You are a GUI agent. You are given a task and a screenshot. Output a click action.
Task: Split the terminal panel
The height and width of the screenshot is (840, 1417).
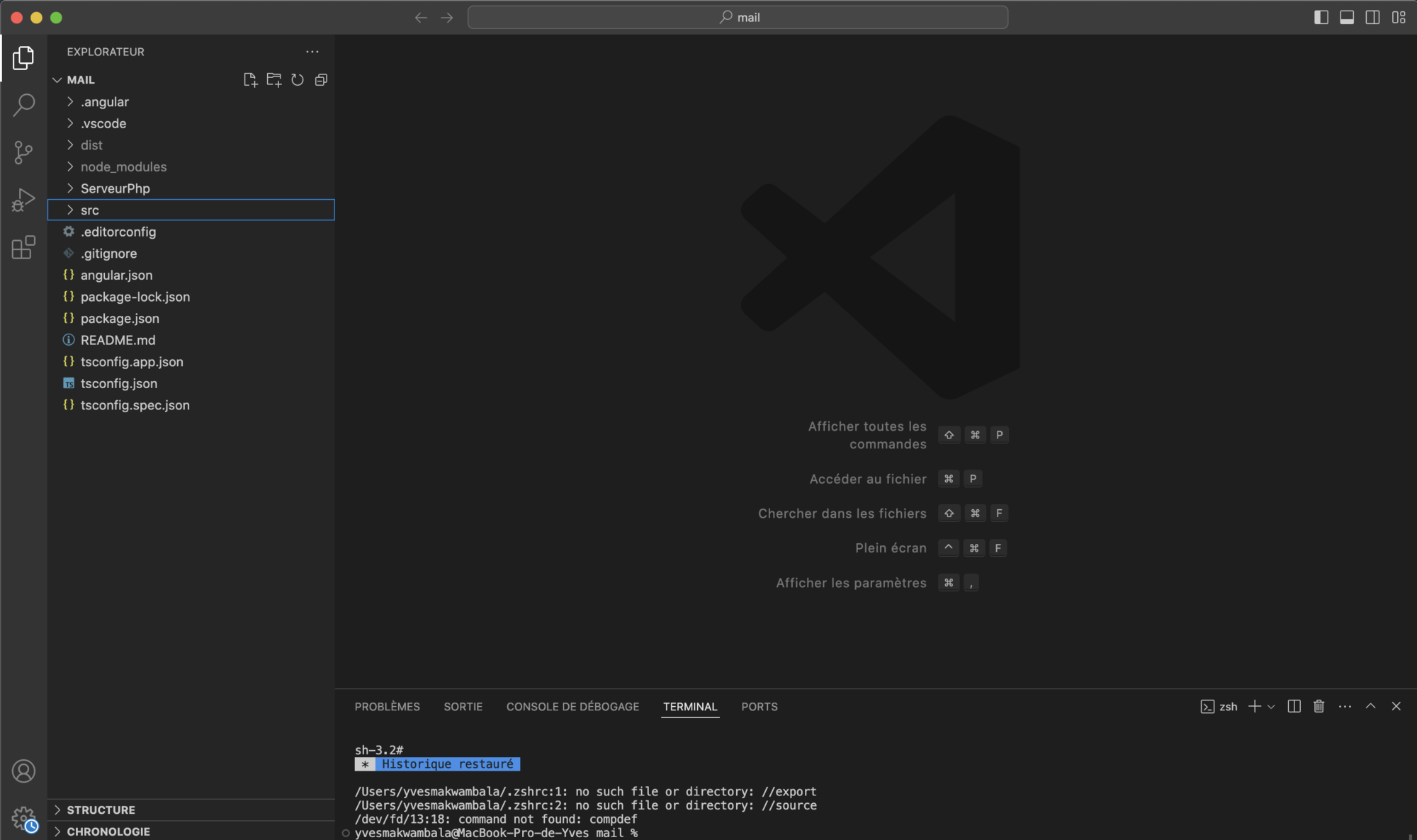tap(1294, 706)
